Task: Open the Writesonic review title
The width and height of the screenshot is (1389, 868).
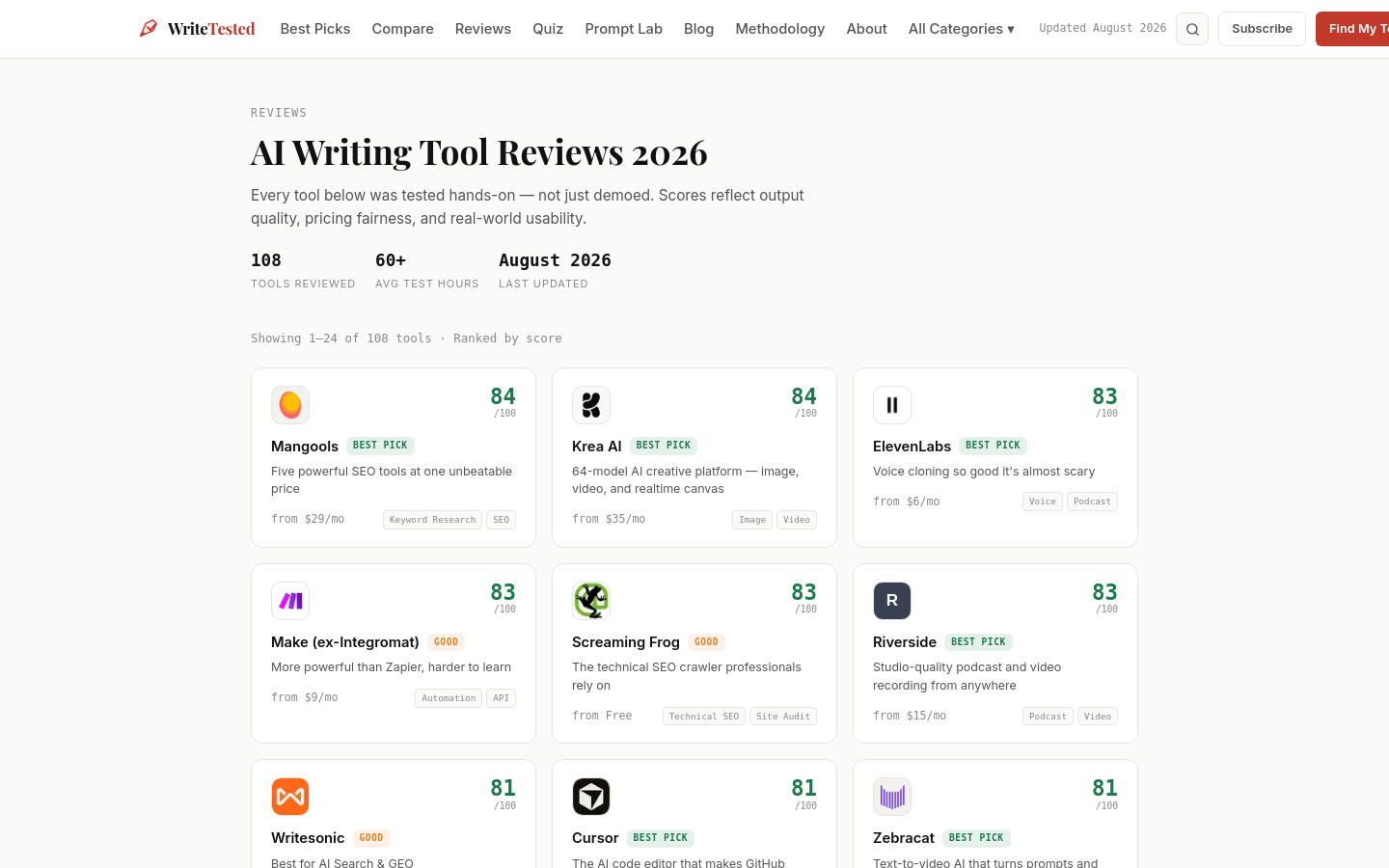Action: (308, 837)
